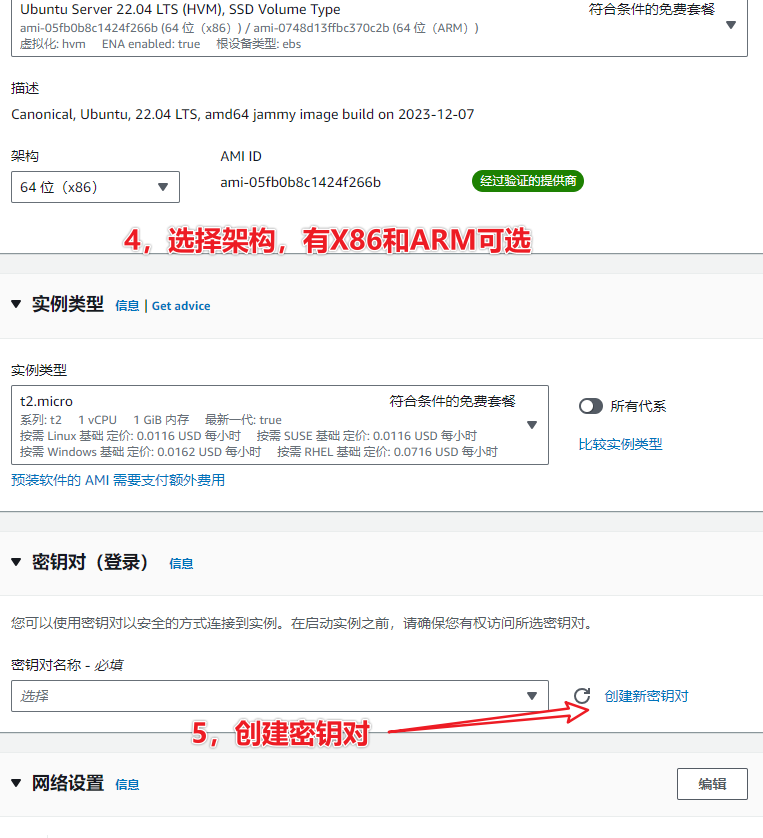
Task: Click the AMI ID ami-05fb0b8c1424f266b text
Action: [x=300, y=182]
